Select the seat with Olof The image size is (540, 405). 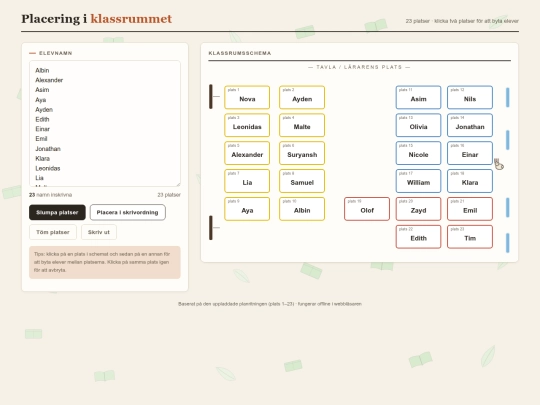coord(367,209)
